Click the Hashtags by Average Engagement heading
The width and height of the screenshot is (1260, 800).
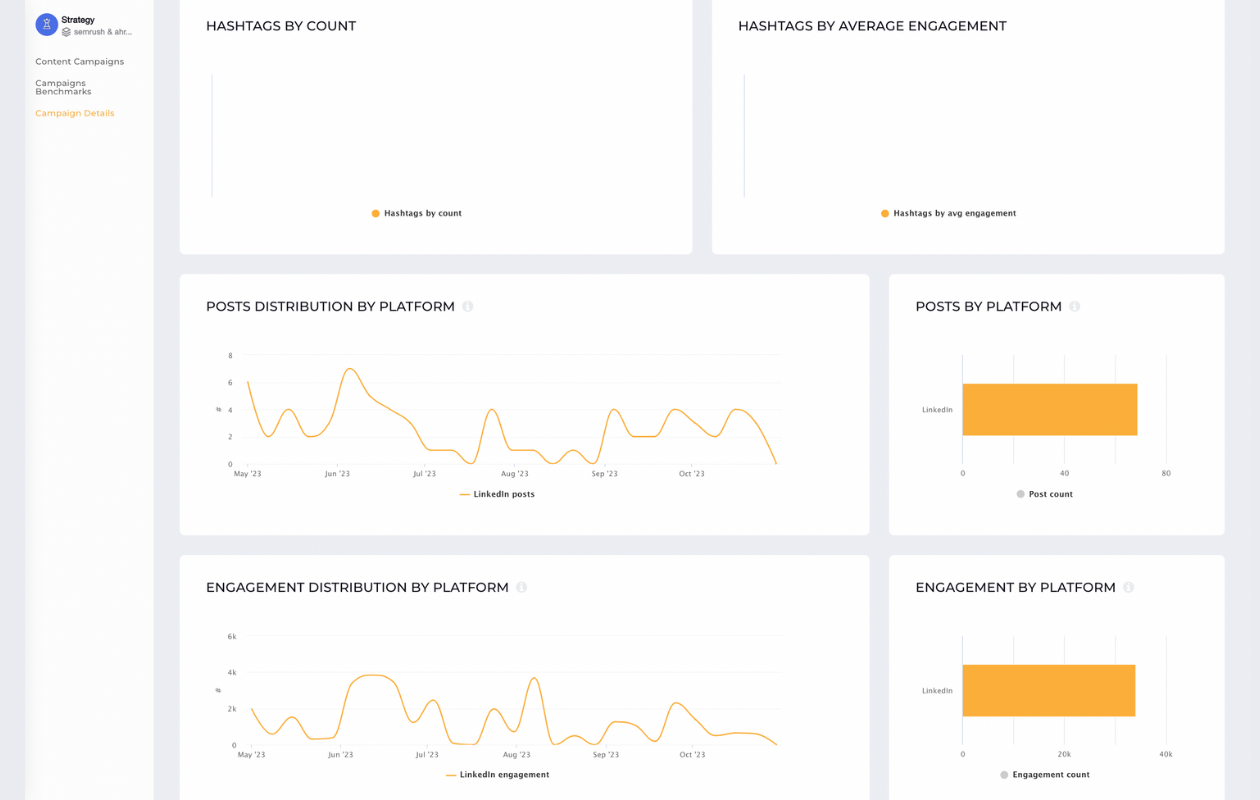coord(872,26)
